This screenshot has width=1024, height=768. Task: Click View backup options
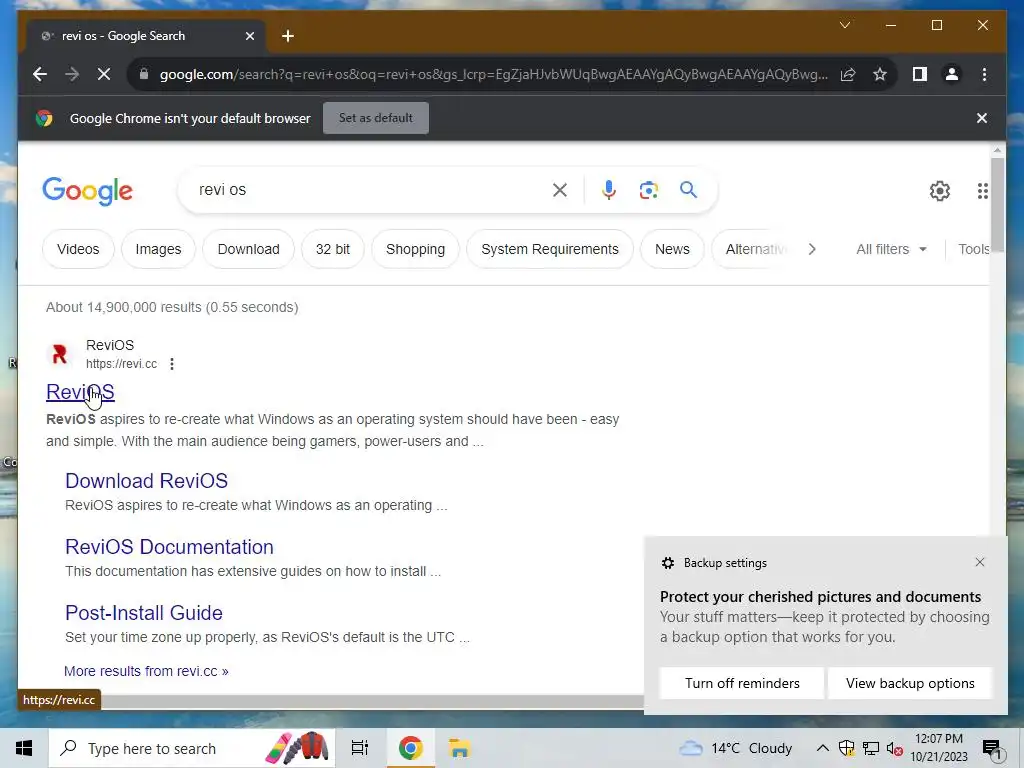click(910, 683)
